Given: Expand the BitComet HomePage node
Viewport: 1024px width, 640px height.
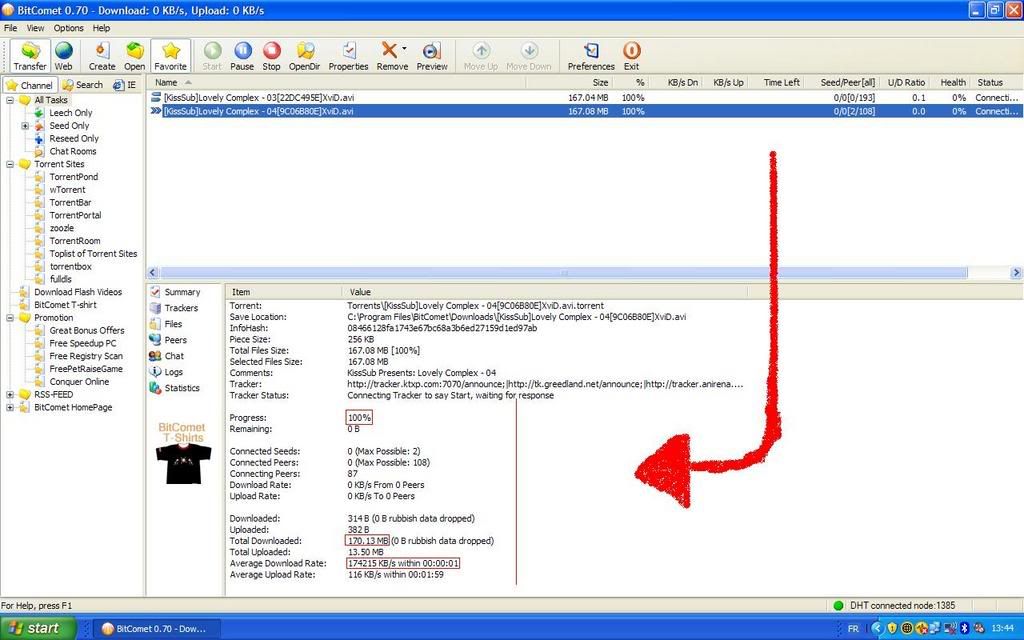Looking at the screenshot, I should coord(10,408).
